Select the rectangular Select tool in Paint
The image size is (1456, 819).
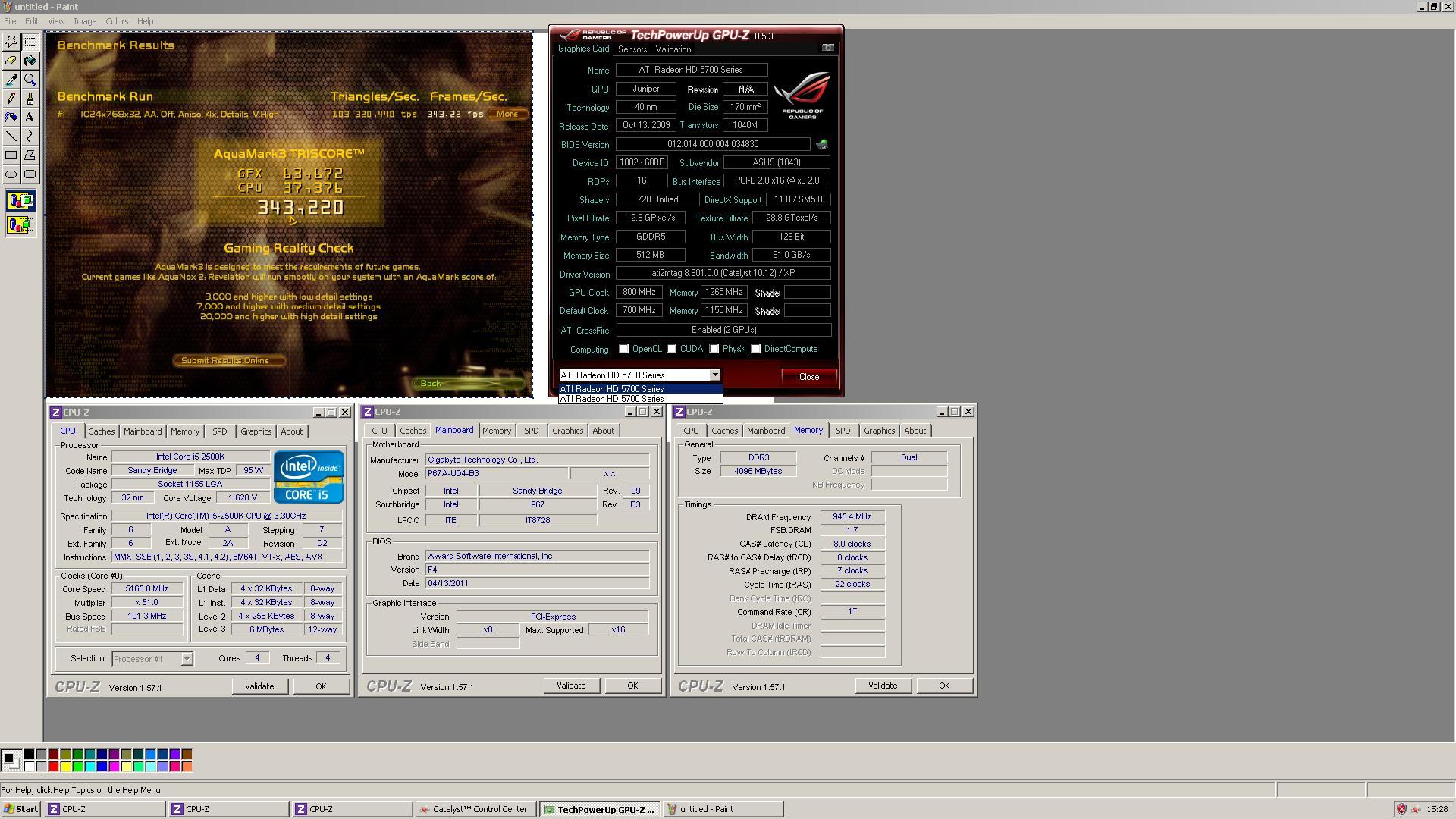tap(30, 42)
